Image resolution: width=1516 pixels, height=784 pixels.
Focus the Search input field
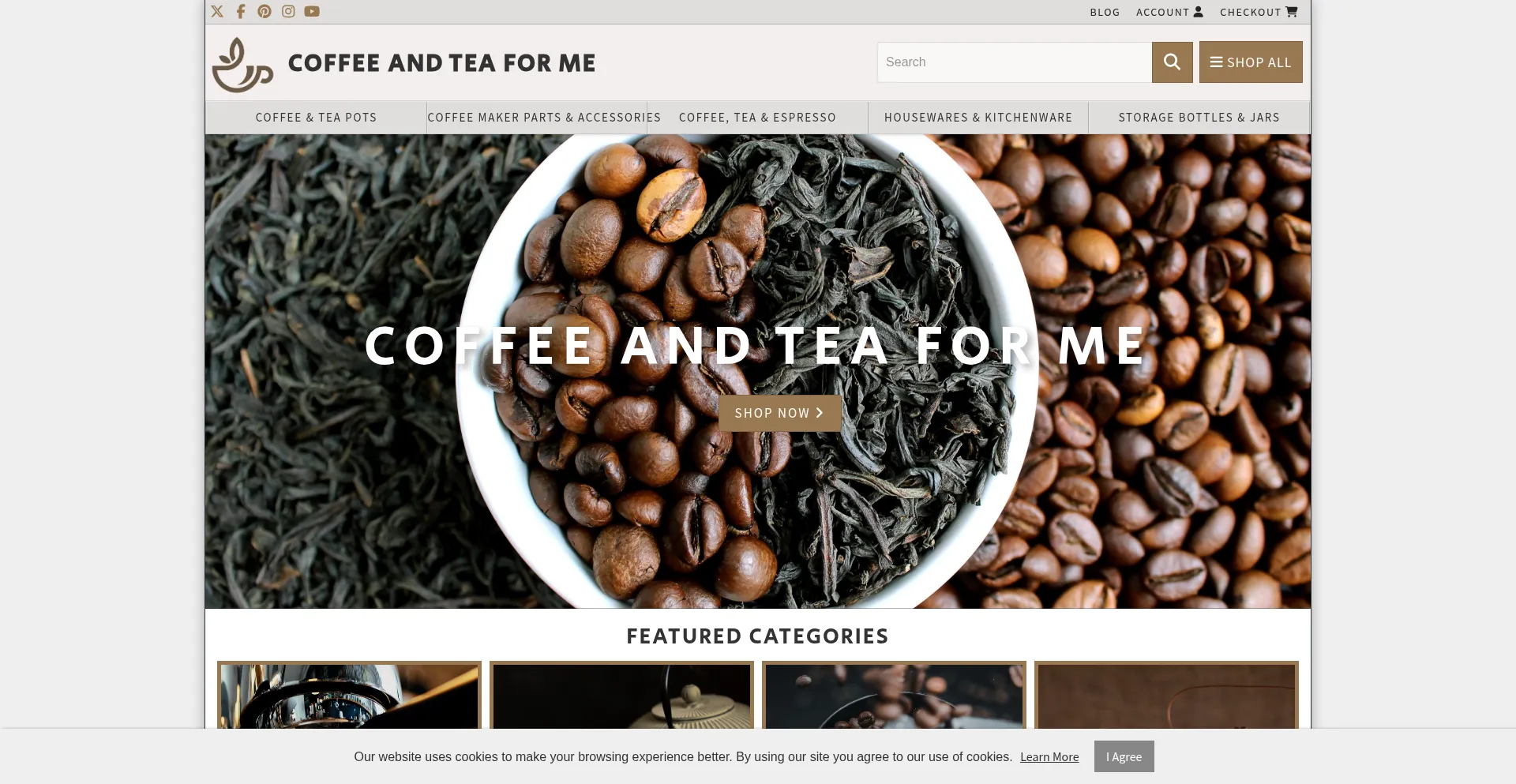[x=1014, y=62]
